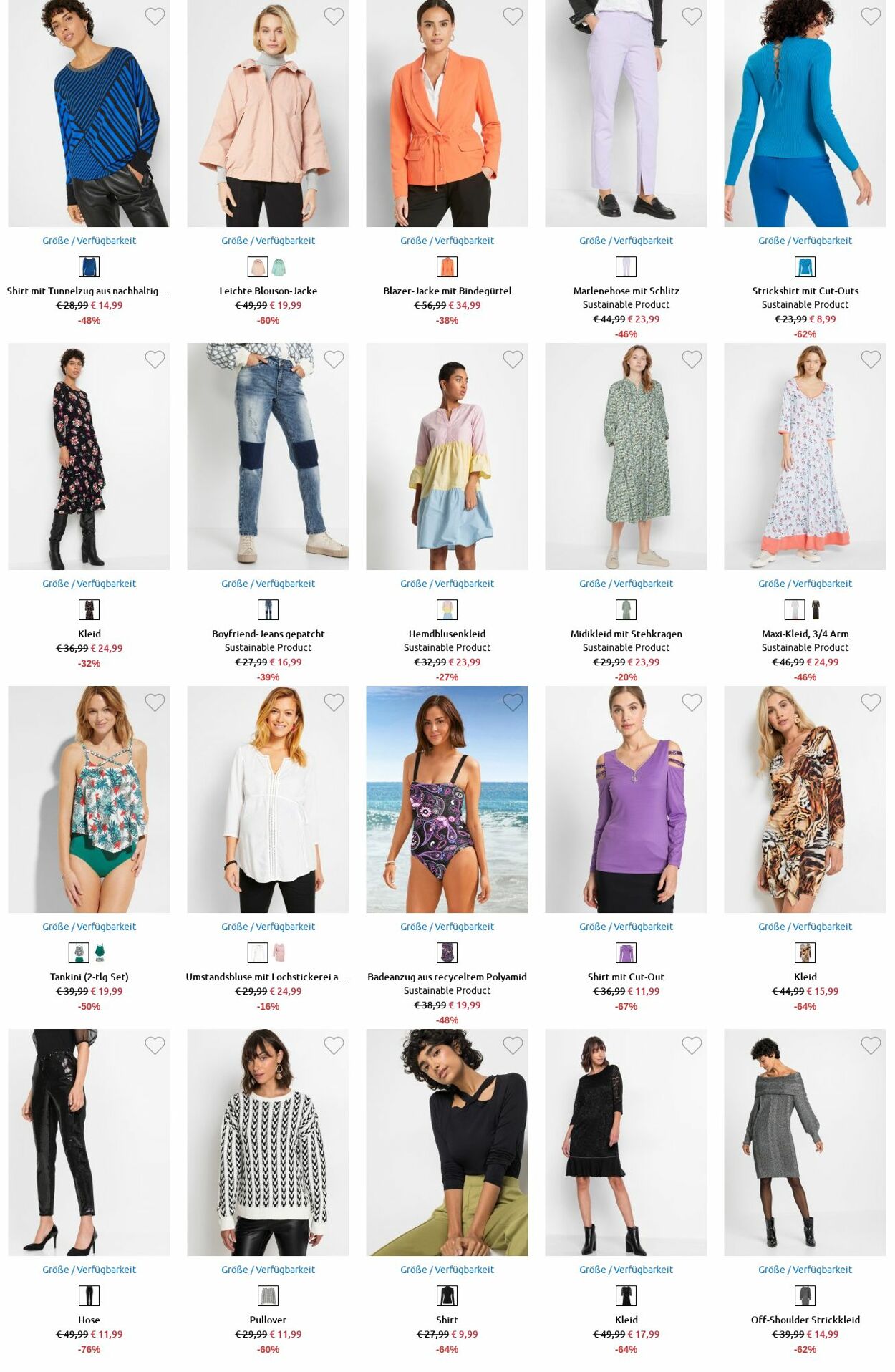Choose the dark swatch for Maxi-Kleid, 3/4 Arm
This screenshot has height=1372, width=895.
click(x=816, y=610)
